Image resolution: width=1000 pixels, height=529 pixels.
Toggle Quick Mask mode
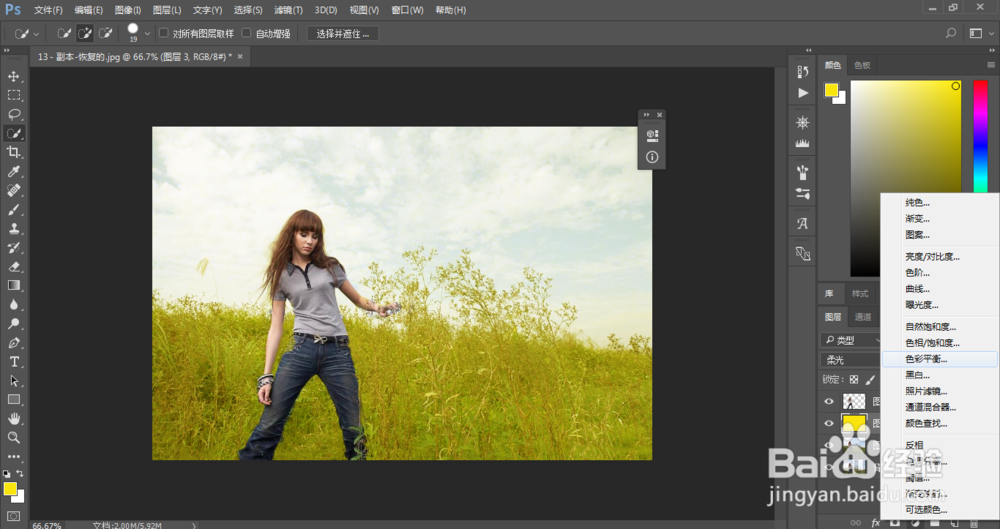tap(13, 516)
